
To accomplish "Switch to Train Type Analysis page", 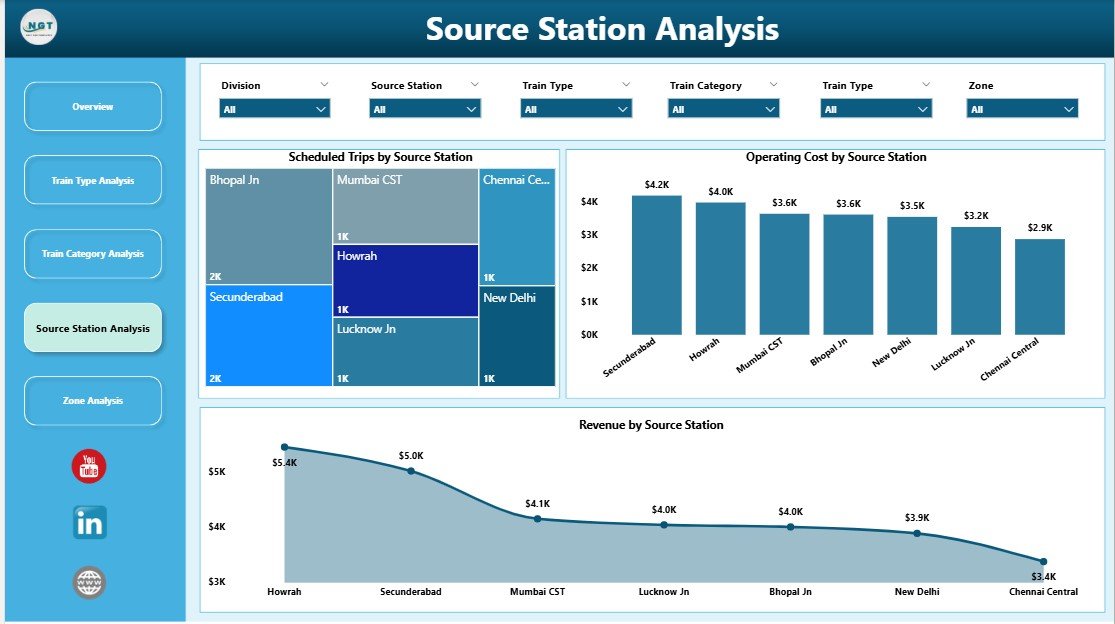I will (93, 180).
